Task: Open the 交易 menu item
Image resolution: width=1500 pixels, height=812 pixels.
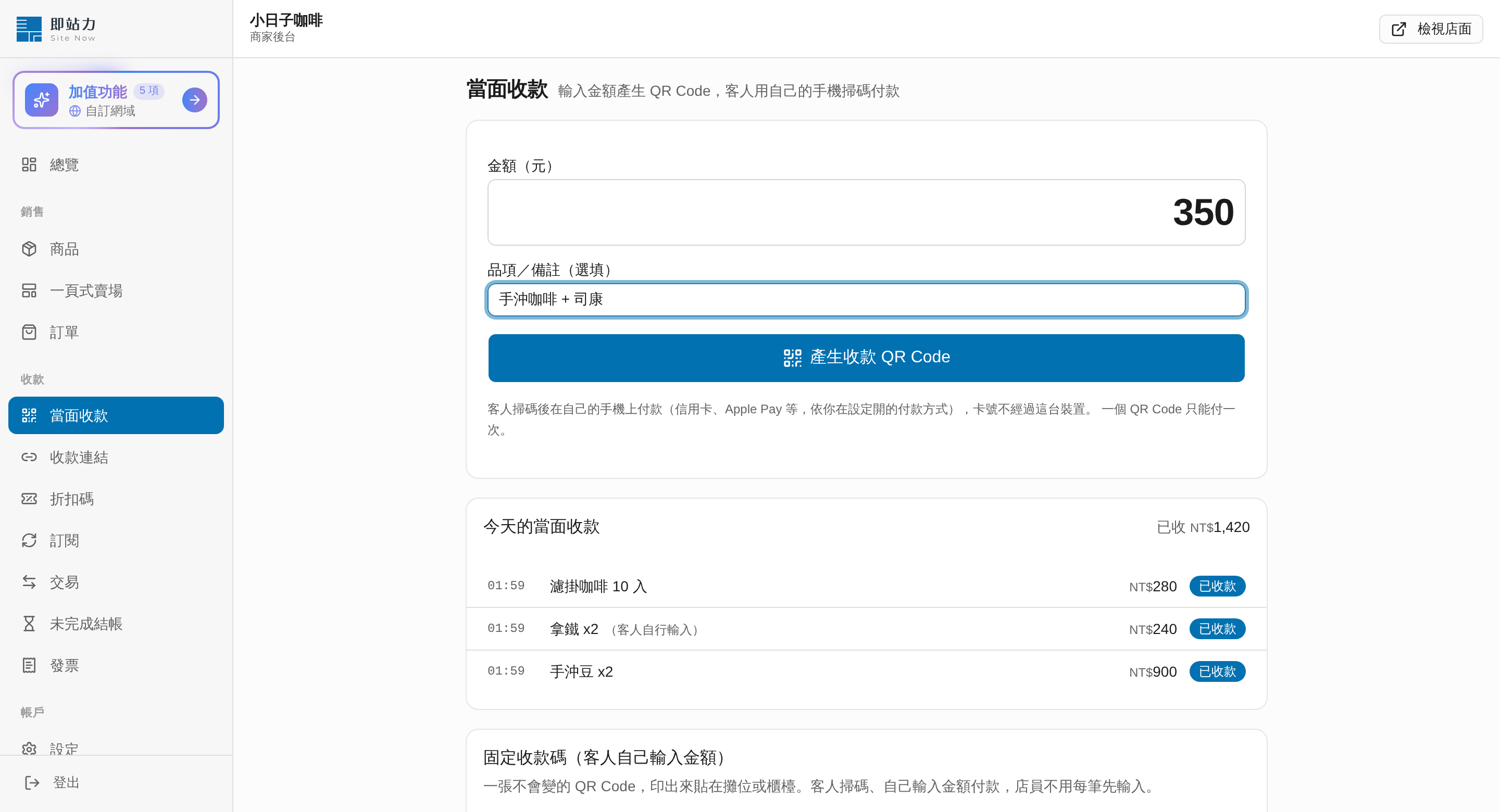Action: point(116,582)
